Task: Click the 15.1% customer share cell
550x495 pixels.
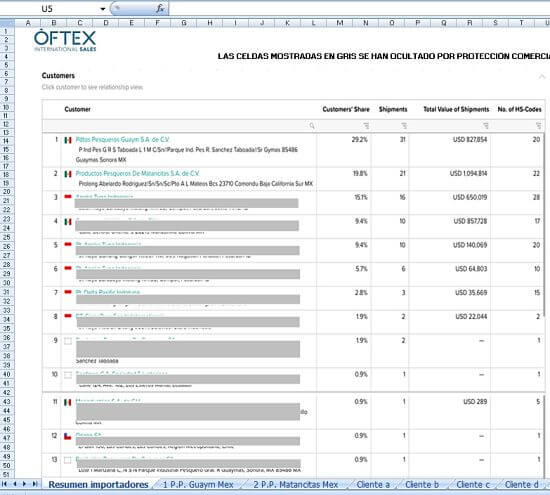Action: tap(361, 197)
